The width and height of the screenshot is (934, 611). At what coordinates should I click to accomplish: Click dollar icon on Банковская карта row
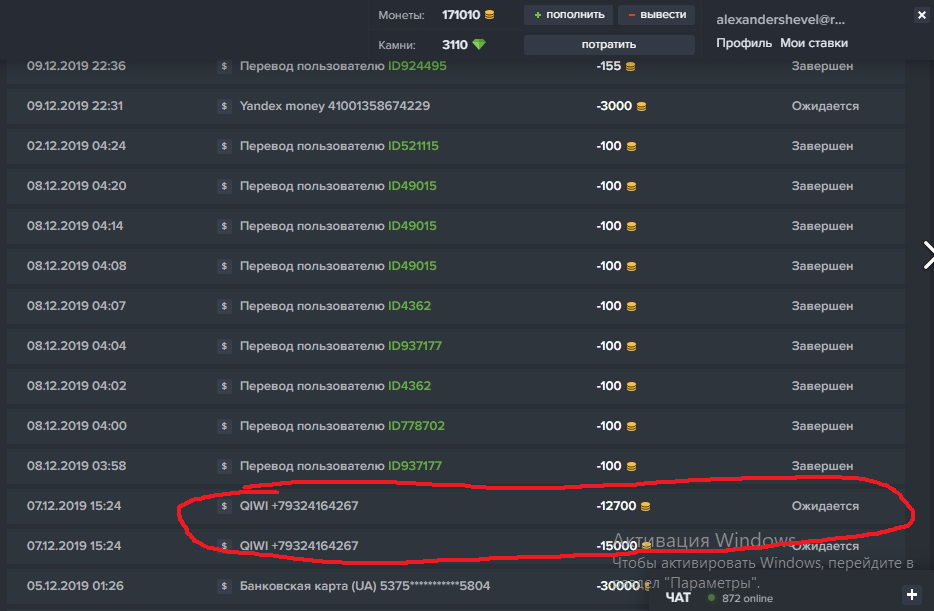pos(224,586)
